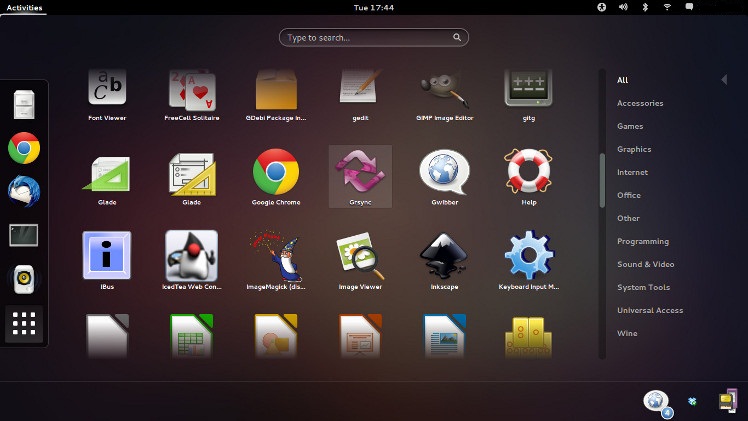Open the universal access top bar menu
This screenshot has height=421, width=748.
[602, 7]
